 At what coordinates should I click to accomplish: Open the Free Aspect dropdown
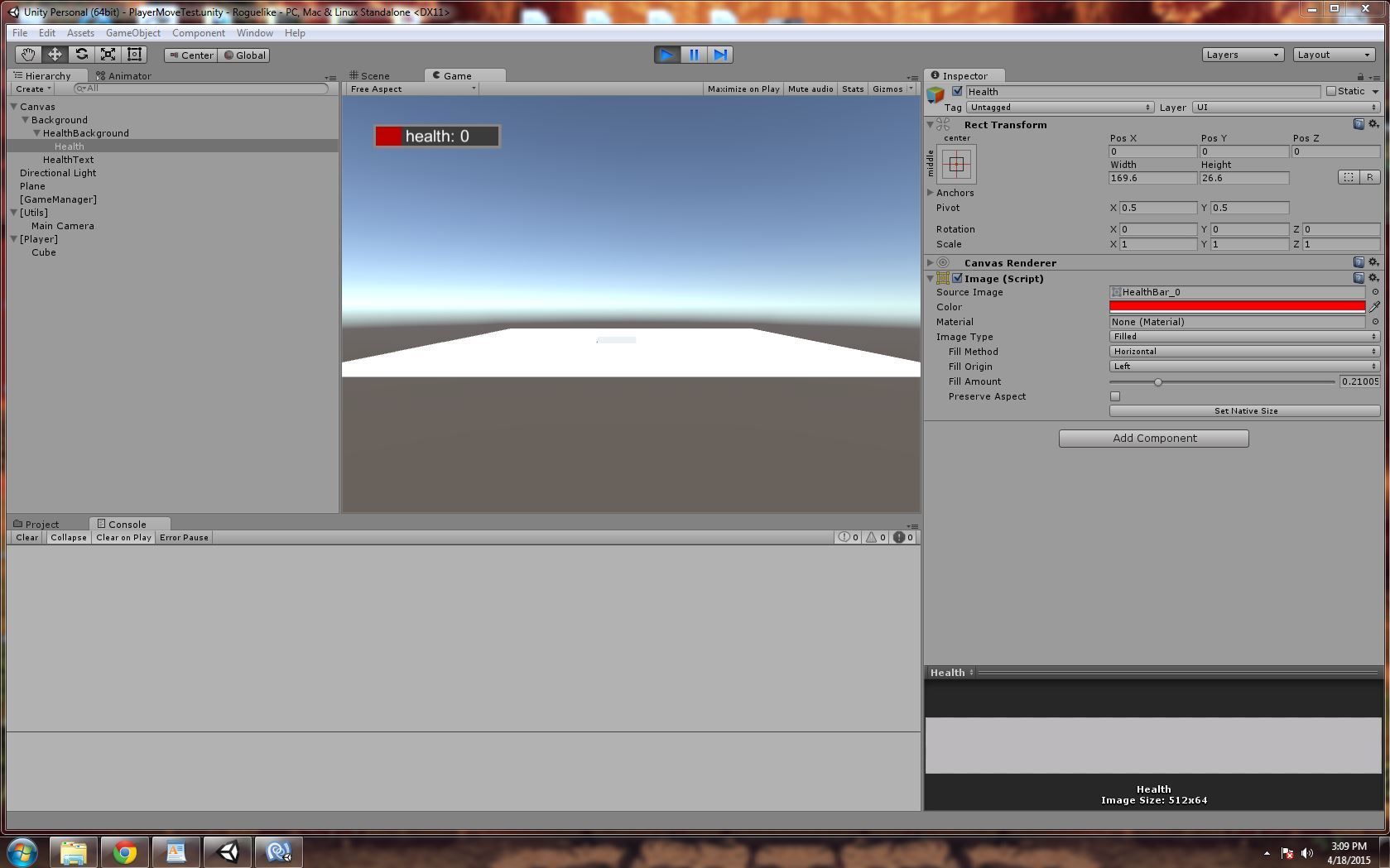pos(412,89)
